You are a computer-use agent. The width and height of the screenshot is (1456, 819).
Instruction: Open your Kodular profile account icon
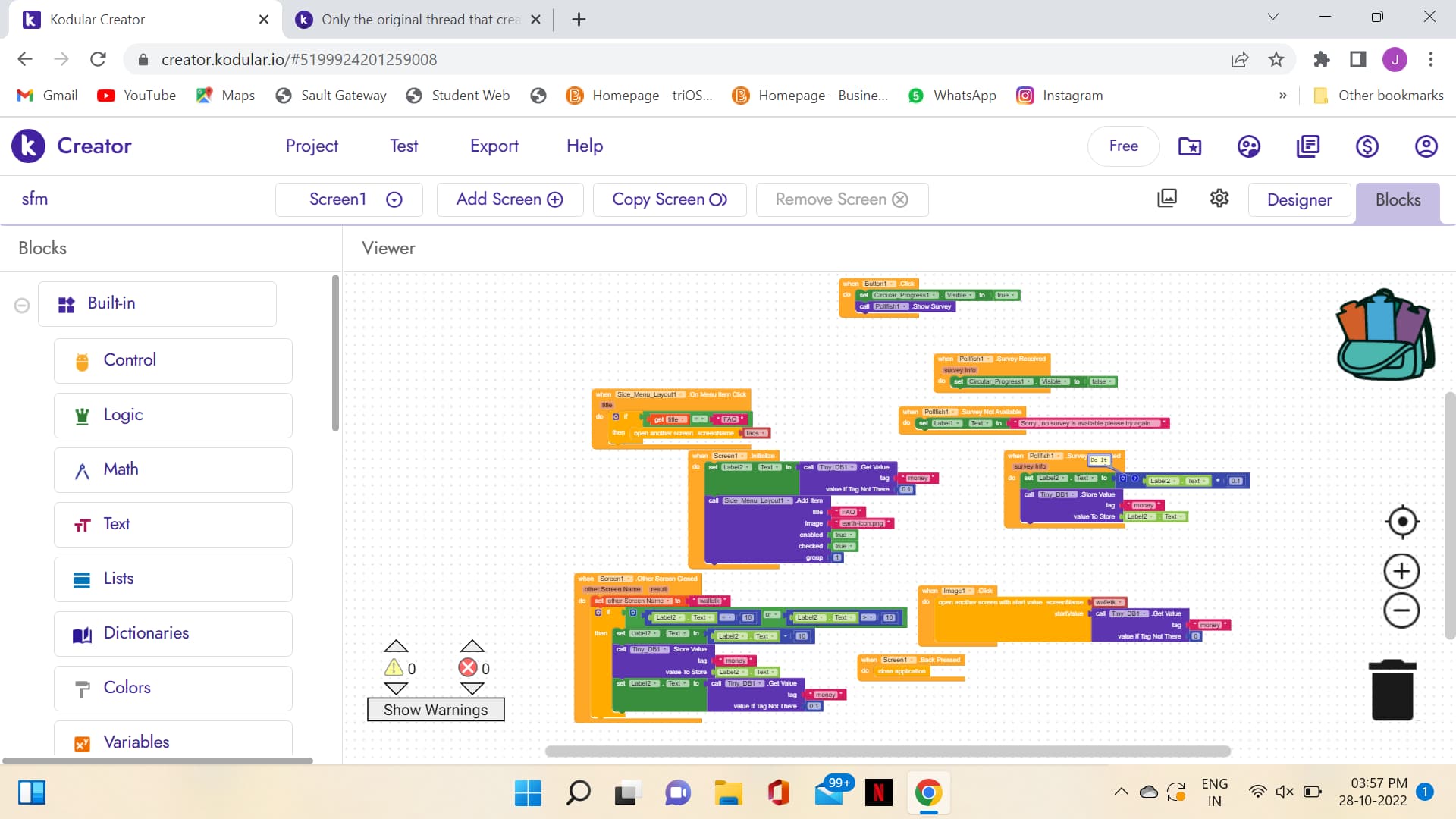(1426, 146)
